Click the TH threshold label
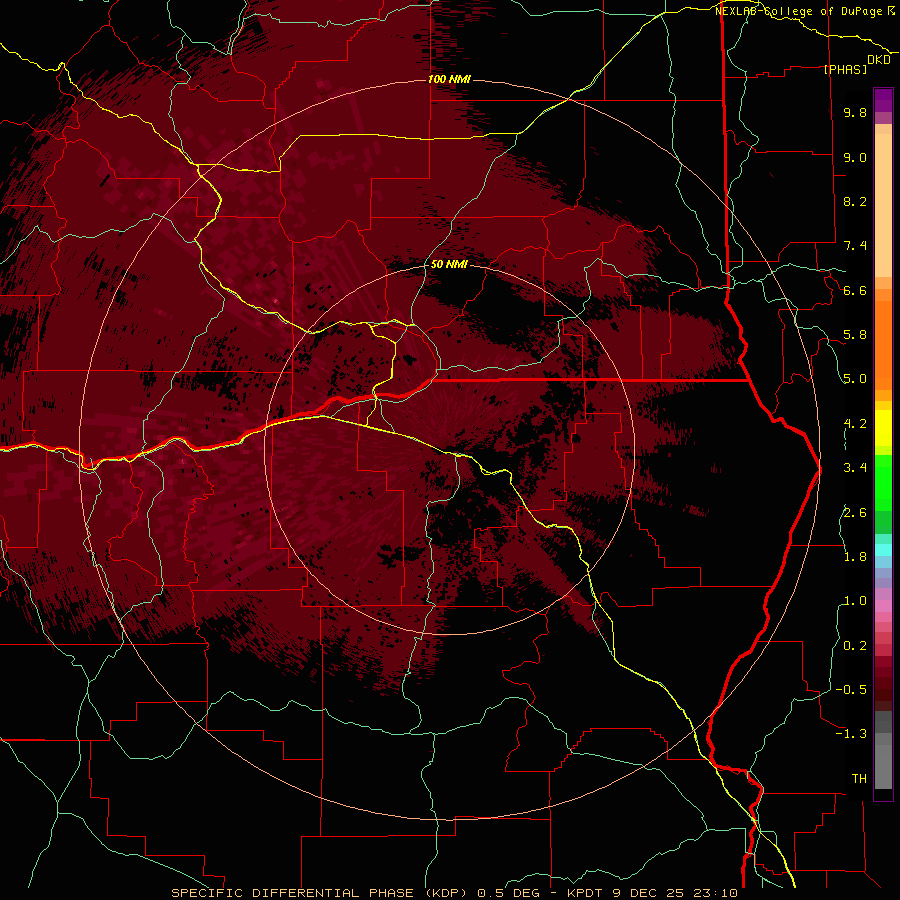Screen dimensions: 900x900 pyautogui.click(x=859, y=779)
